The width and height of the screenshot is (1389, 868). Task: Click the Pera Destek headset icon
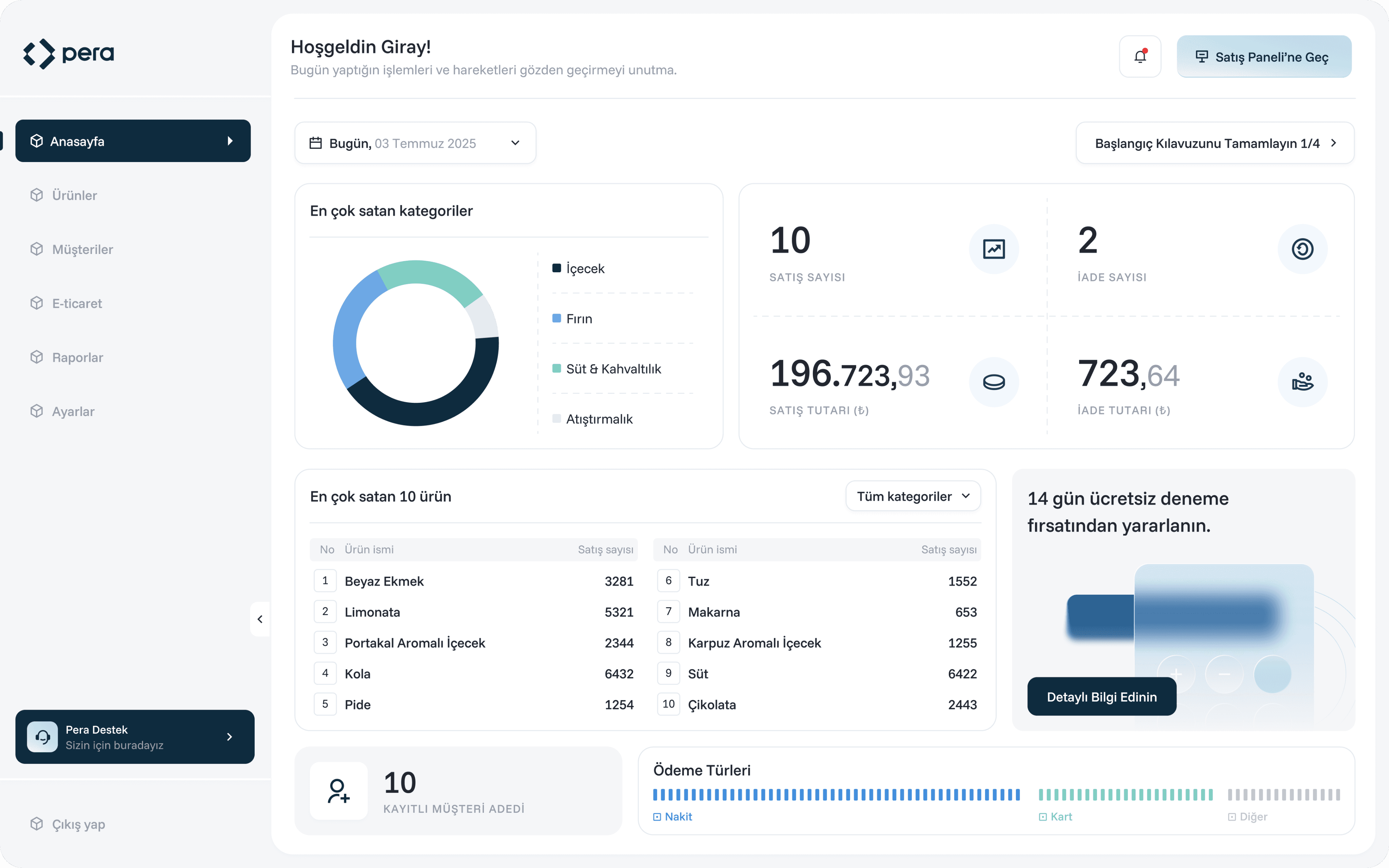42,736
